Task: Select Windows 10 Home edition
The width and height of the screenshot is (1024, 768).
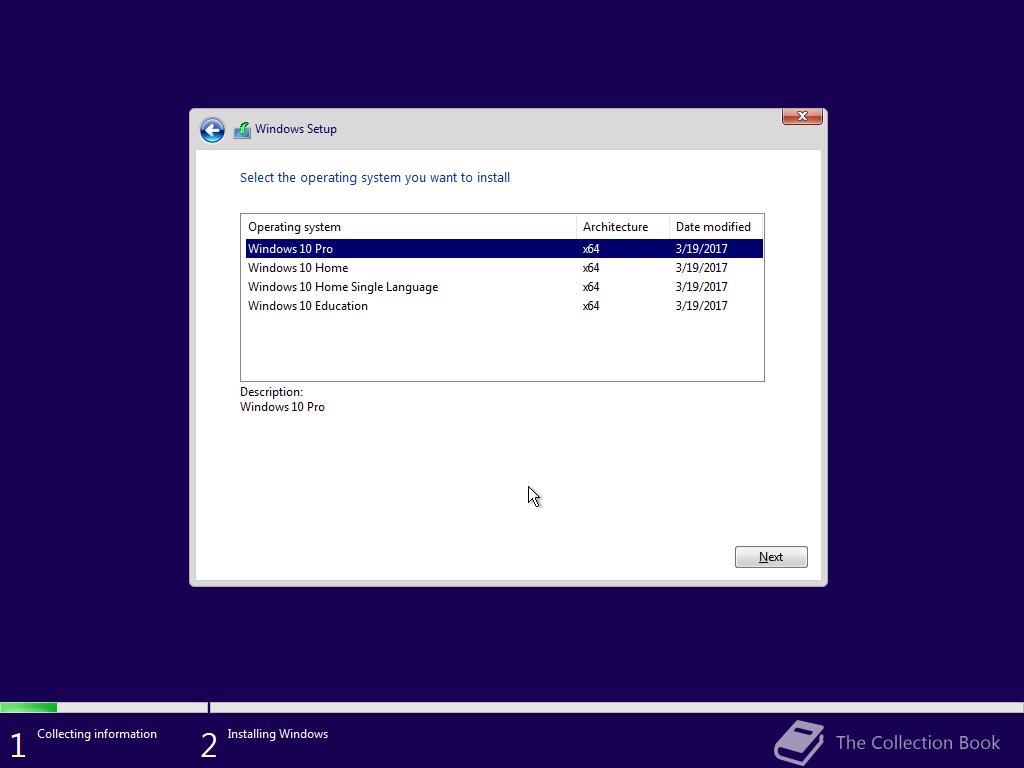Action: tap(504, 268)
